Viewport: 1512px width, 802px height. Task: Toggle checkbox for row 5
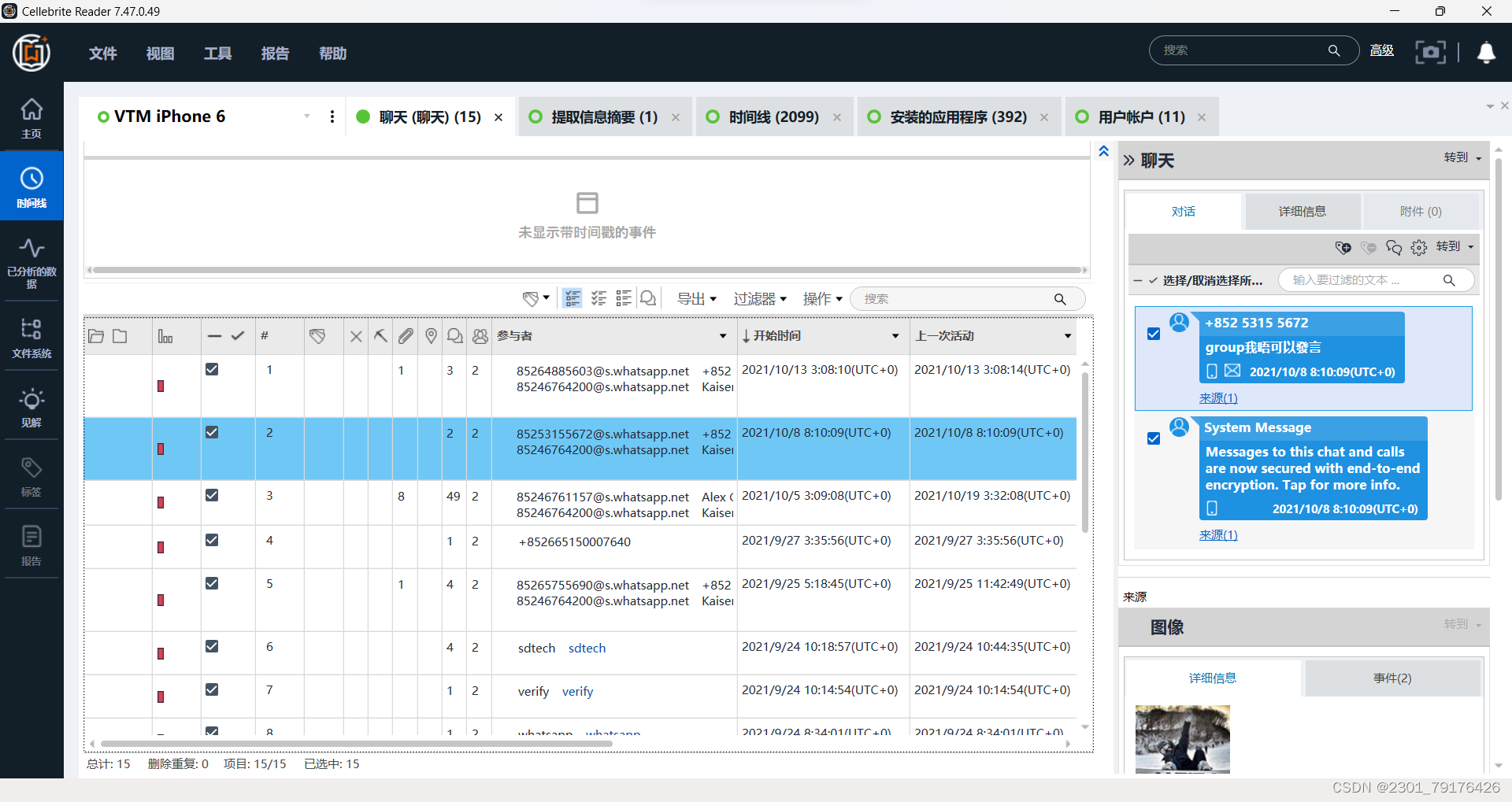(212, 583)
